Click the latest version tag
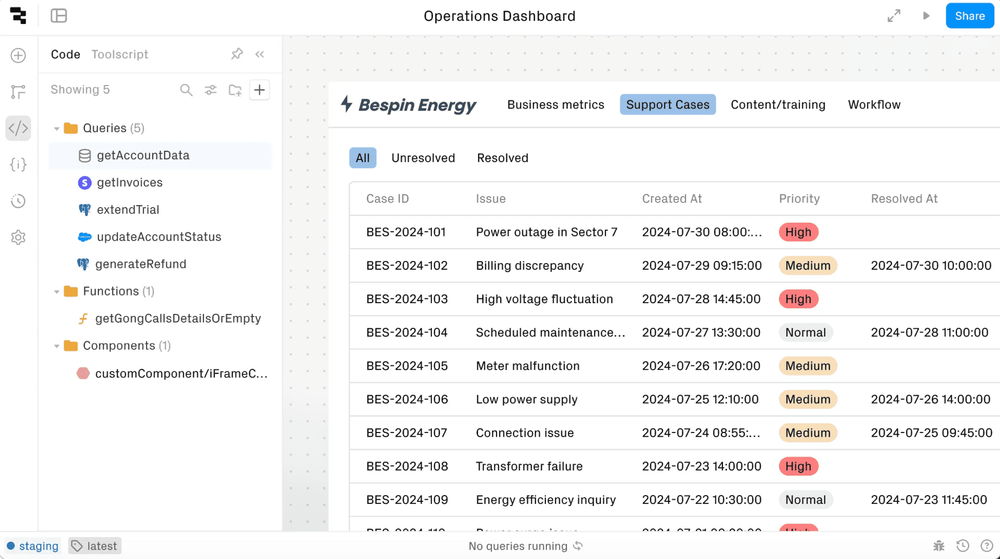The image size is (1000, 559). pyautogui.click(x=94, y=546)
